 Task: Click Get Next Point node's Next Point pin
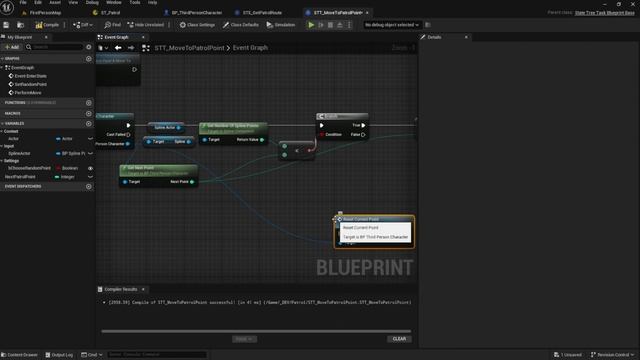click(x=192, y=182)
